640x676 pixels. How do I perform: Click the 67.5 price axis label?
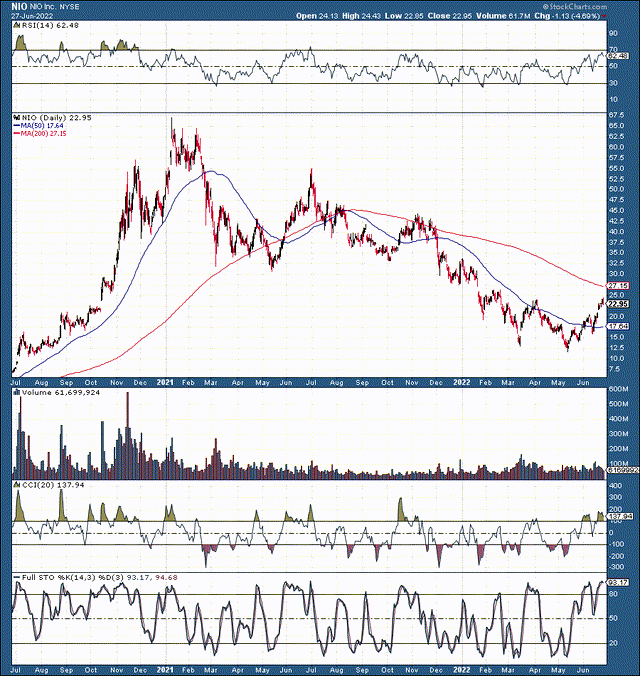[616, 115]
